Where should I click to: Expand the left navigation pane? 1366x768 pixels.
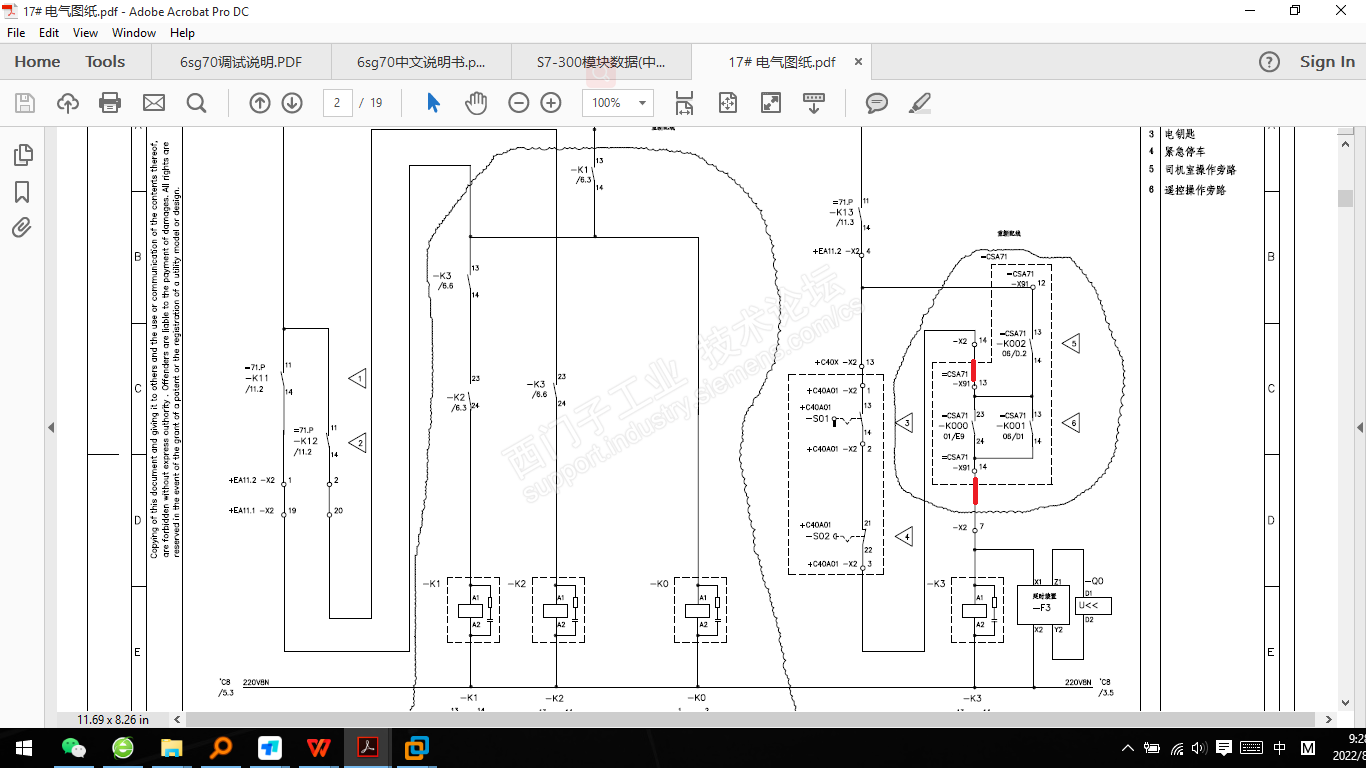pyautogui.click(x=51, y=427)
